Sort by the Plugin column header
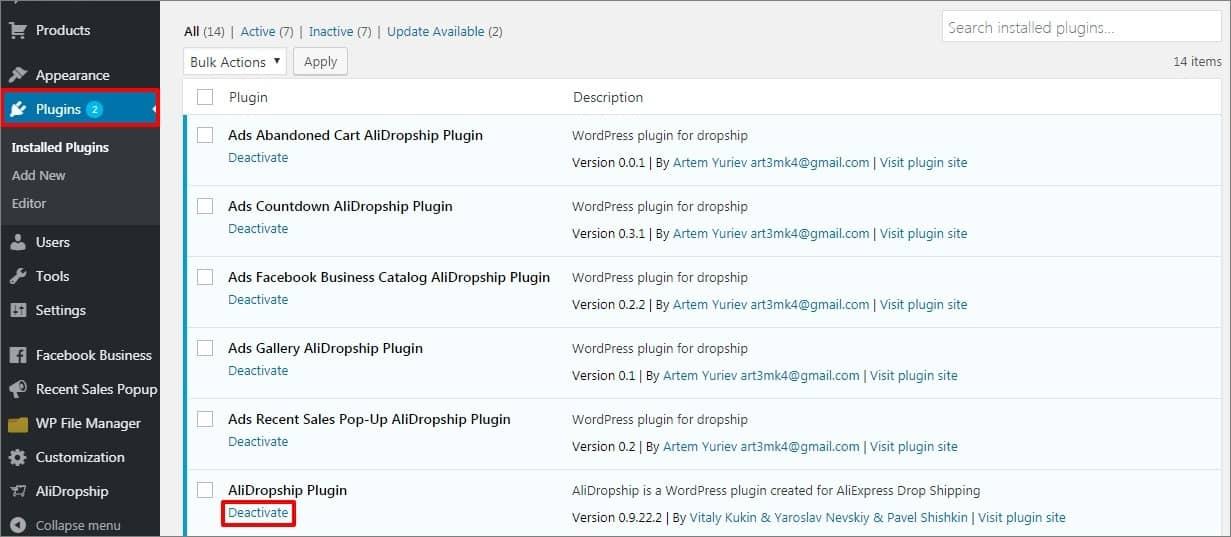Viewport: 1231px width, 537px height. point(248,97)
